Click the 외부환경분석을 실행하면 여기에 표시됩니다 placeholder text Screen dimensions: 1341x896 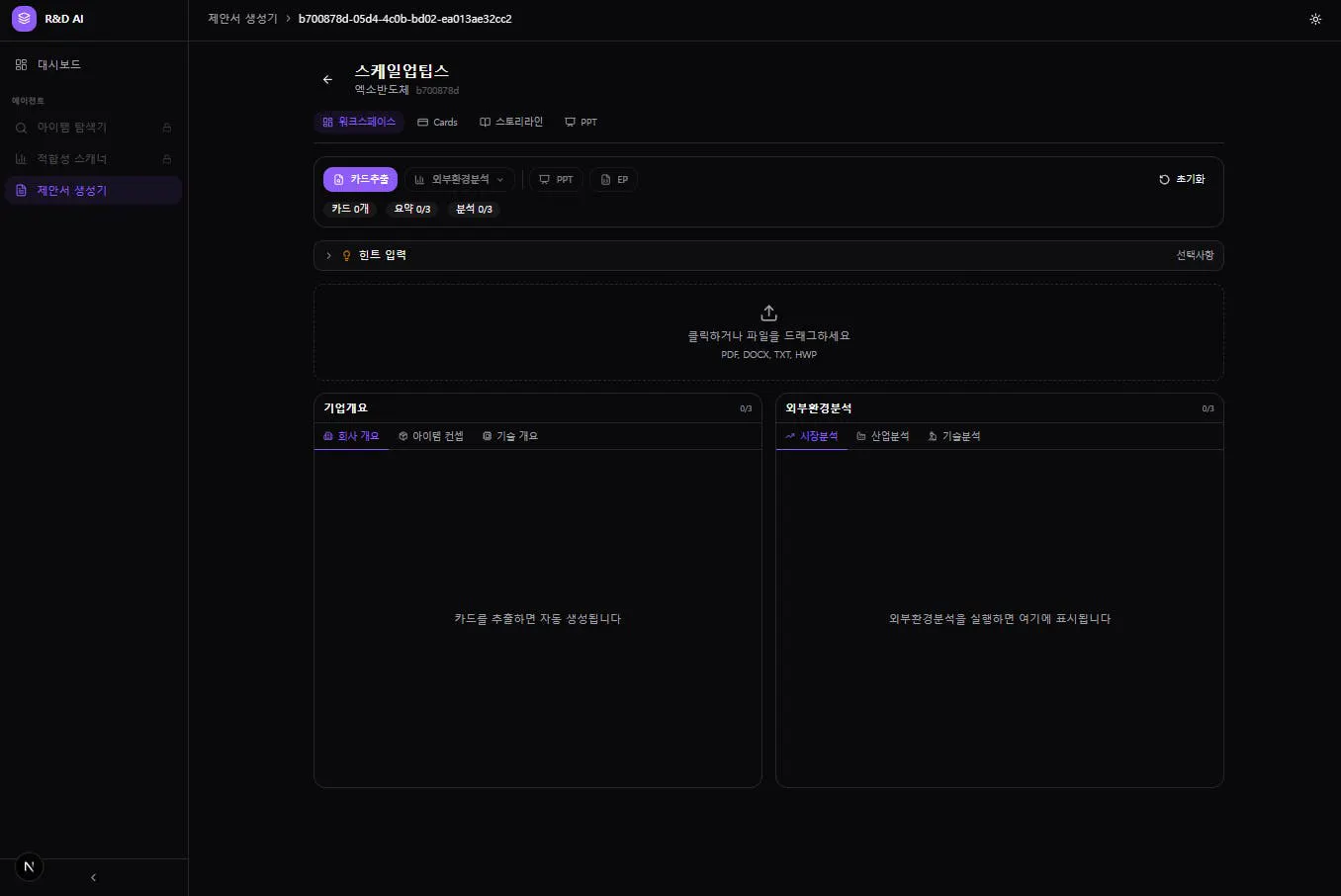(1000, 619)
